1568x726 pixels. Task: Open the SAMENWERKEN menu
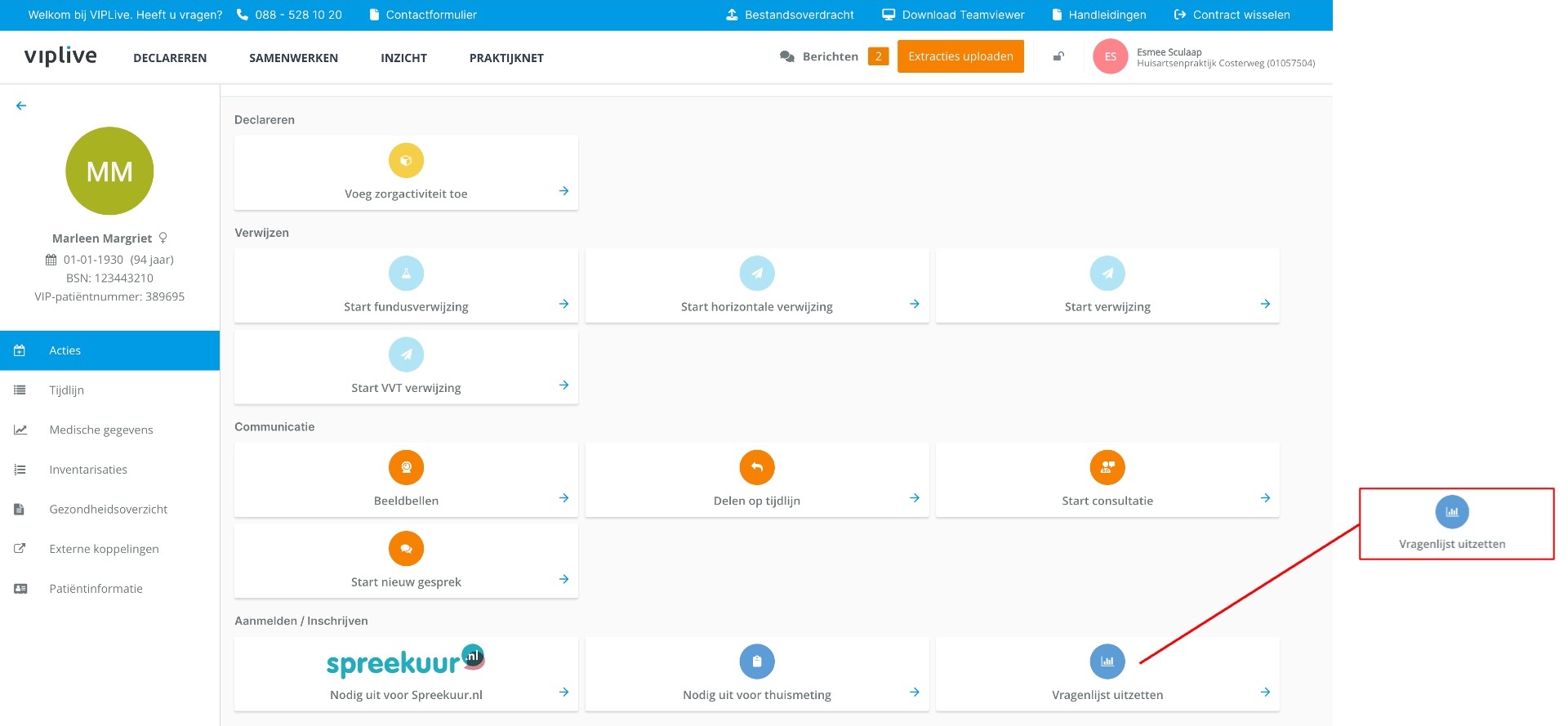point(293,58)
